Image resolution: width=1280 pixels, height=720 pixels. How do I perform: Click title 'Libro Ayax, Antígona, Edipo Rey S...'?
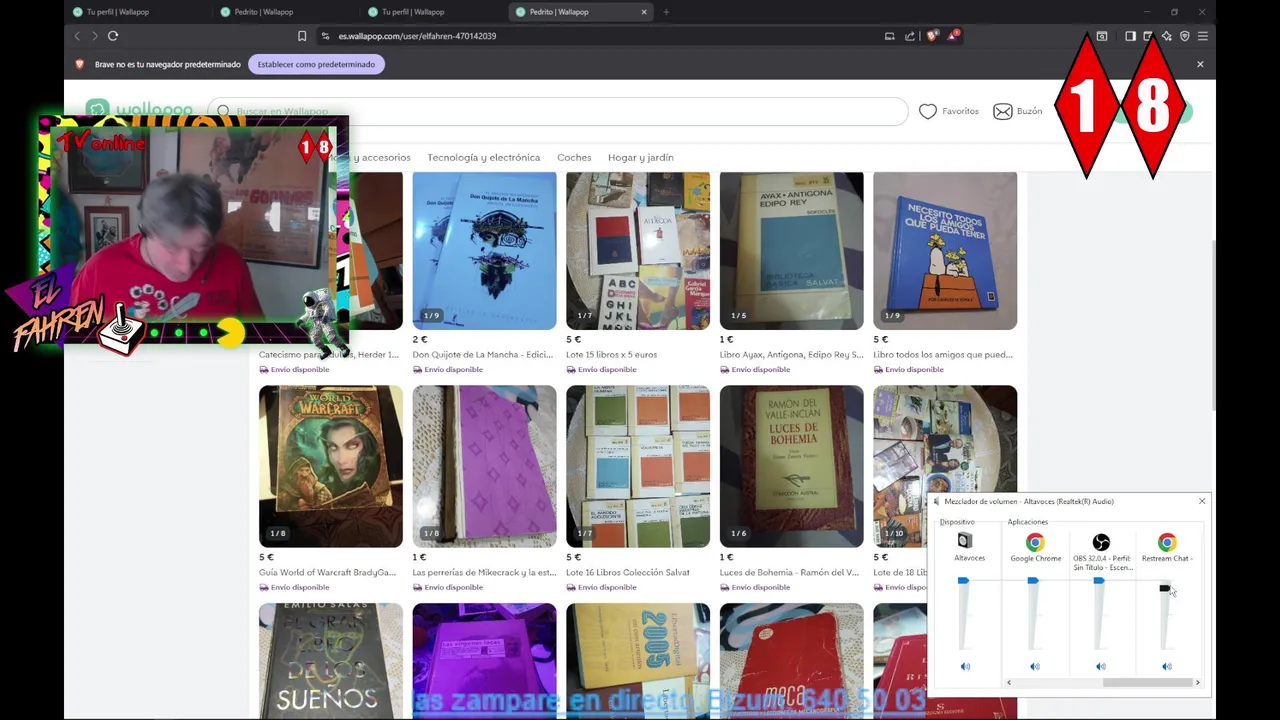click(x=791, y=354)
